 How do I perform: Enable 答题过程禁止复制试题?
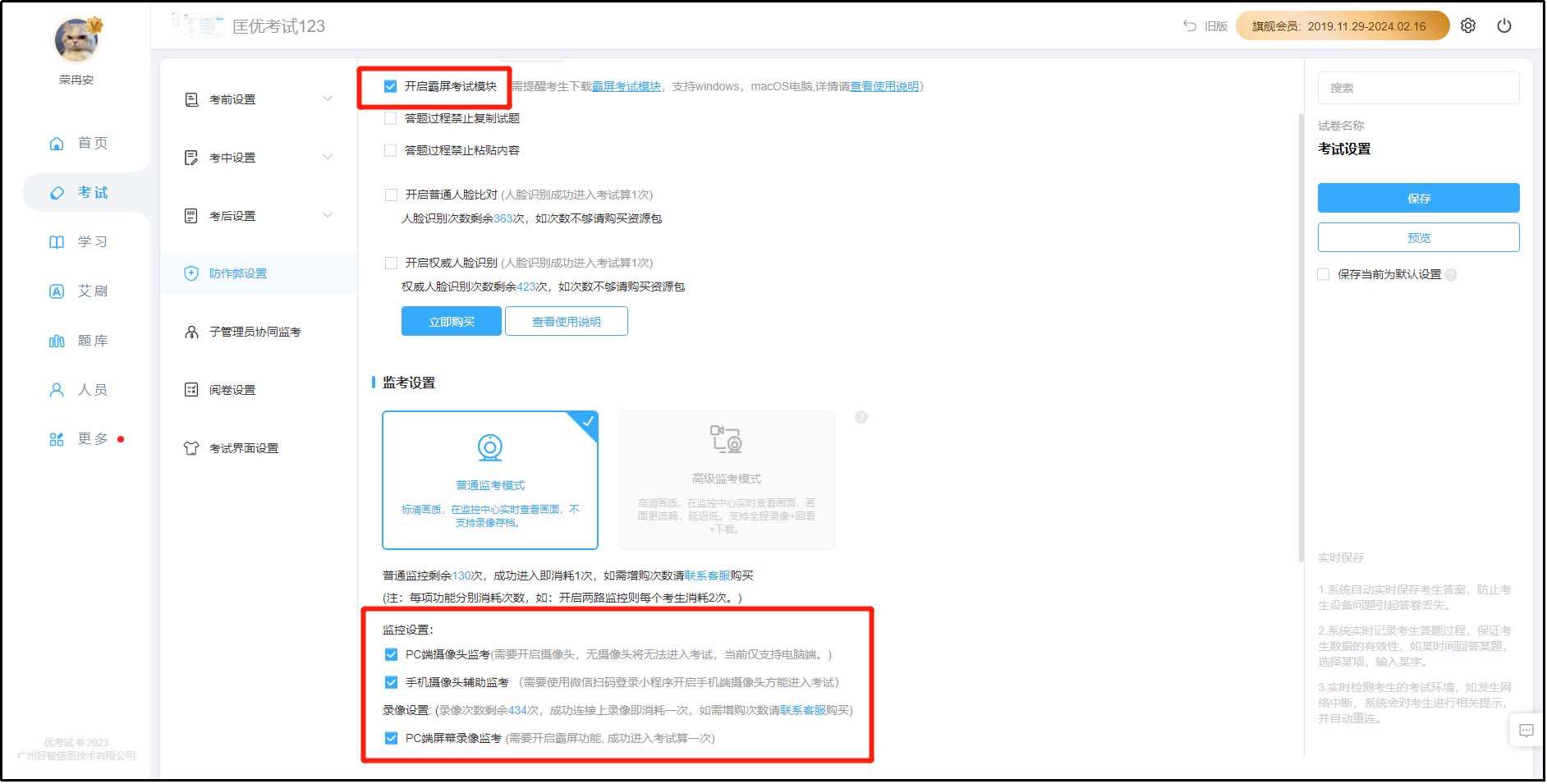(390, 117)
